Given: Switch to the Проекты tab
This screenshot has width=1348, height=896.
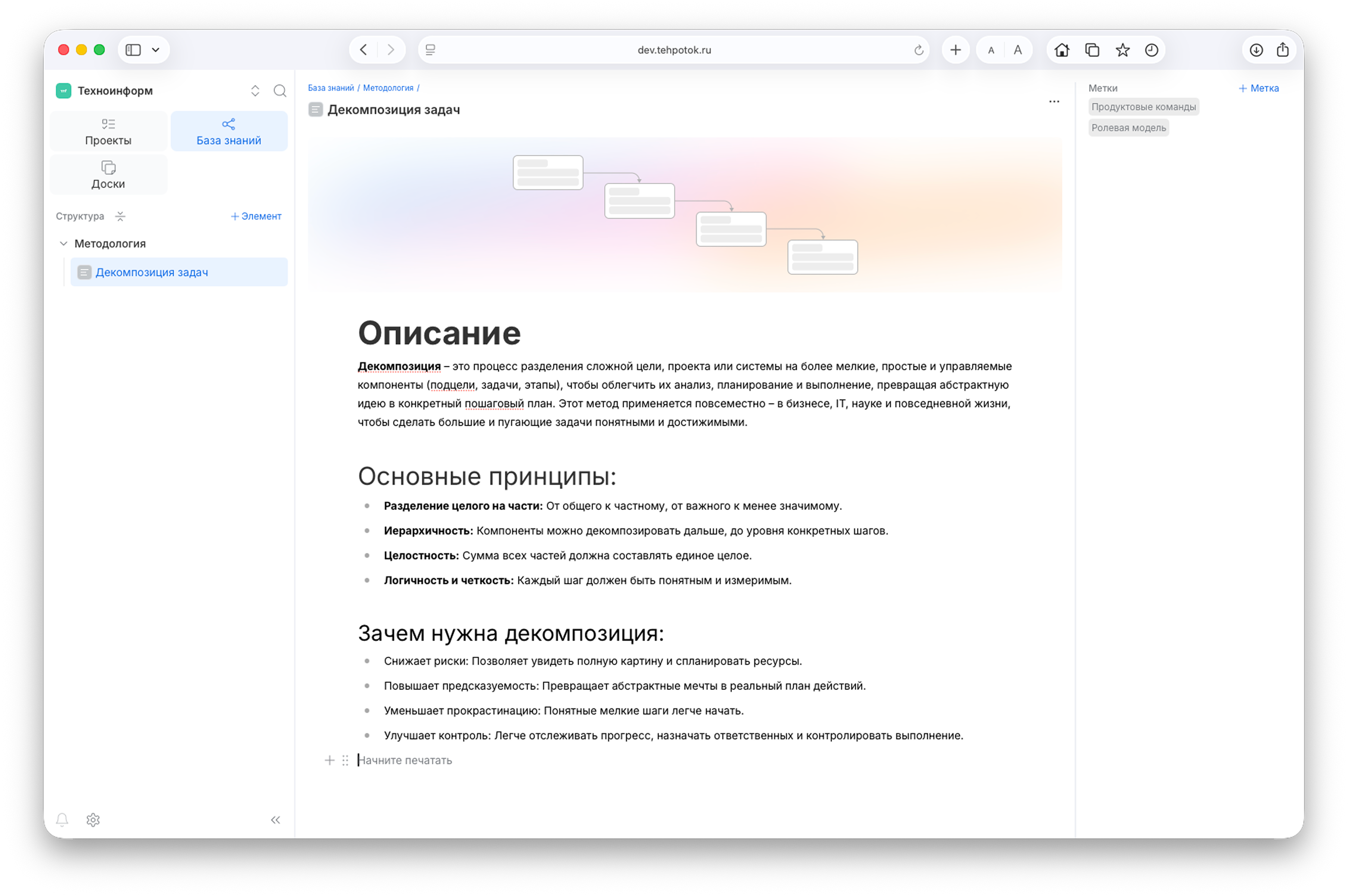Looking at the screenshot, I should click(108, 131).
